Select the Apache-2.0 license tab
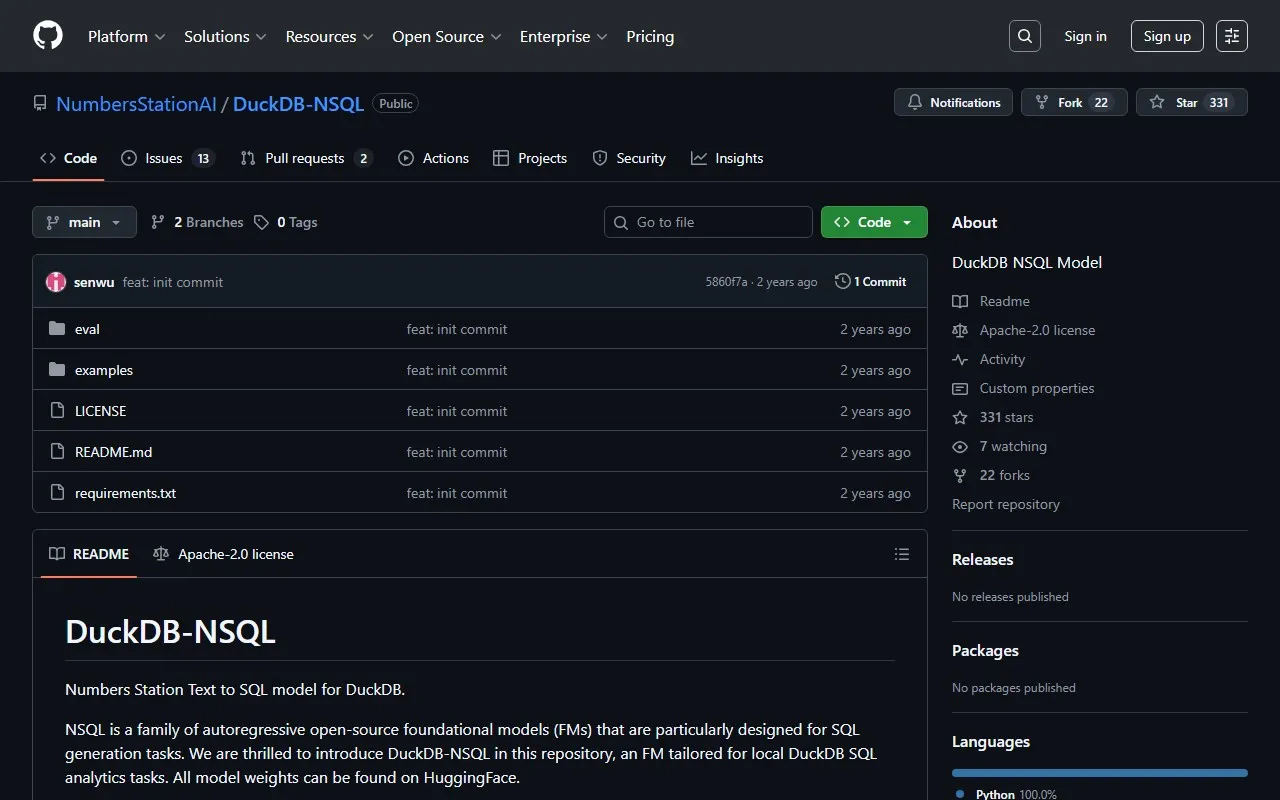The height and width of the screenshot is (800, 1280). pyautogui.click(x=223, y=554)
